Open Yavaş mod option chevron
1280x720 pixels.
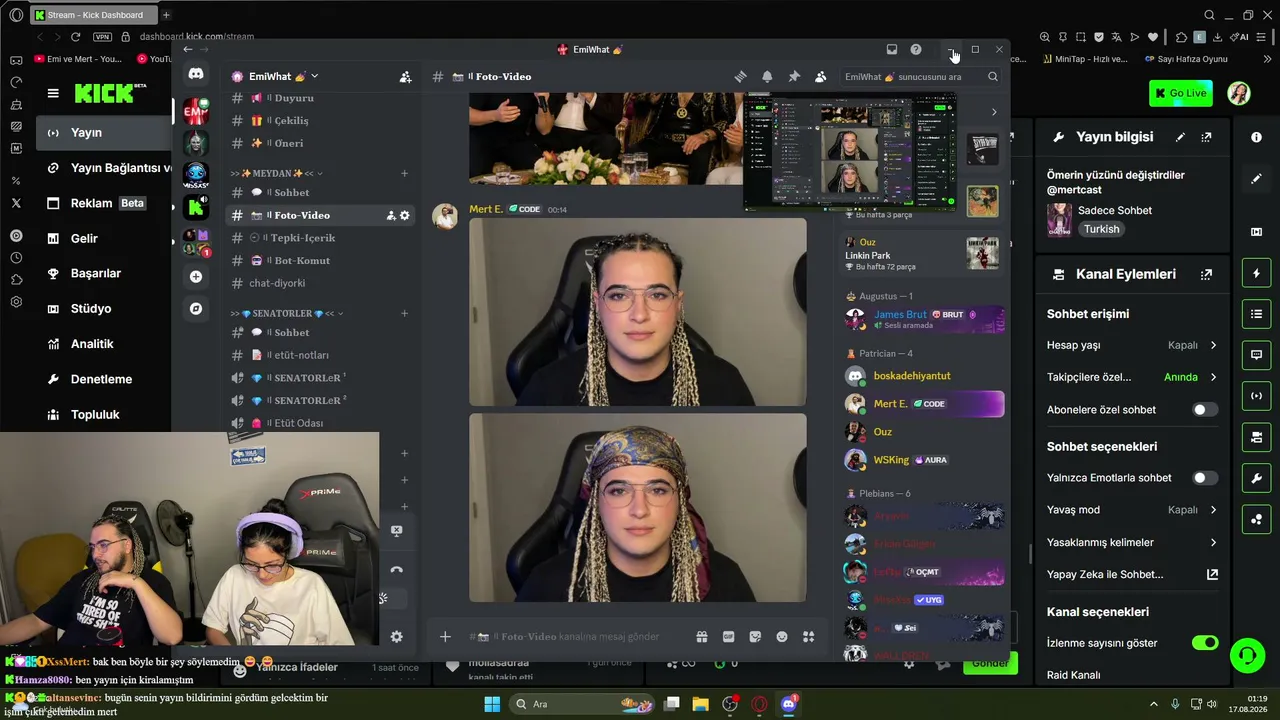coord(1213,510)
